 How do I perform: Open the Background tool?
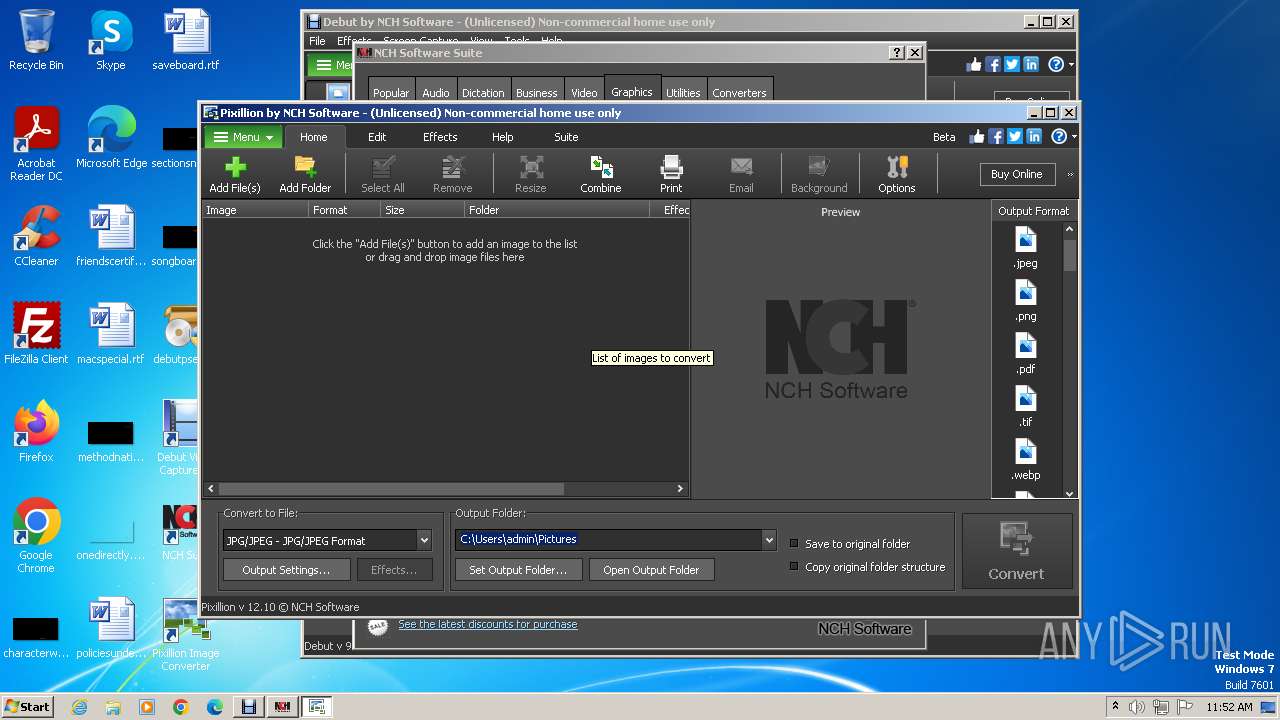(819, 175)
